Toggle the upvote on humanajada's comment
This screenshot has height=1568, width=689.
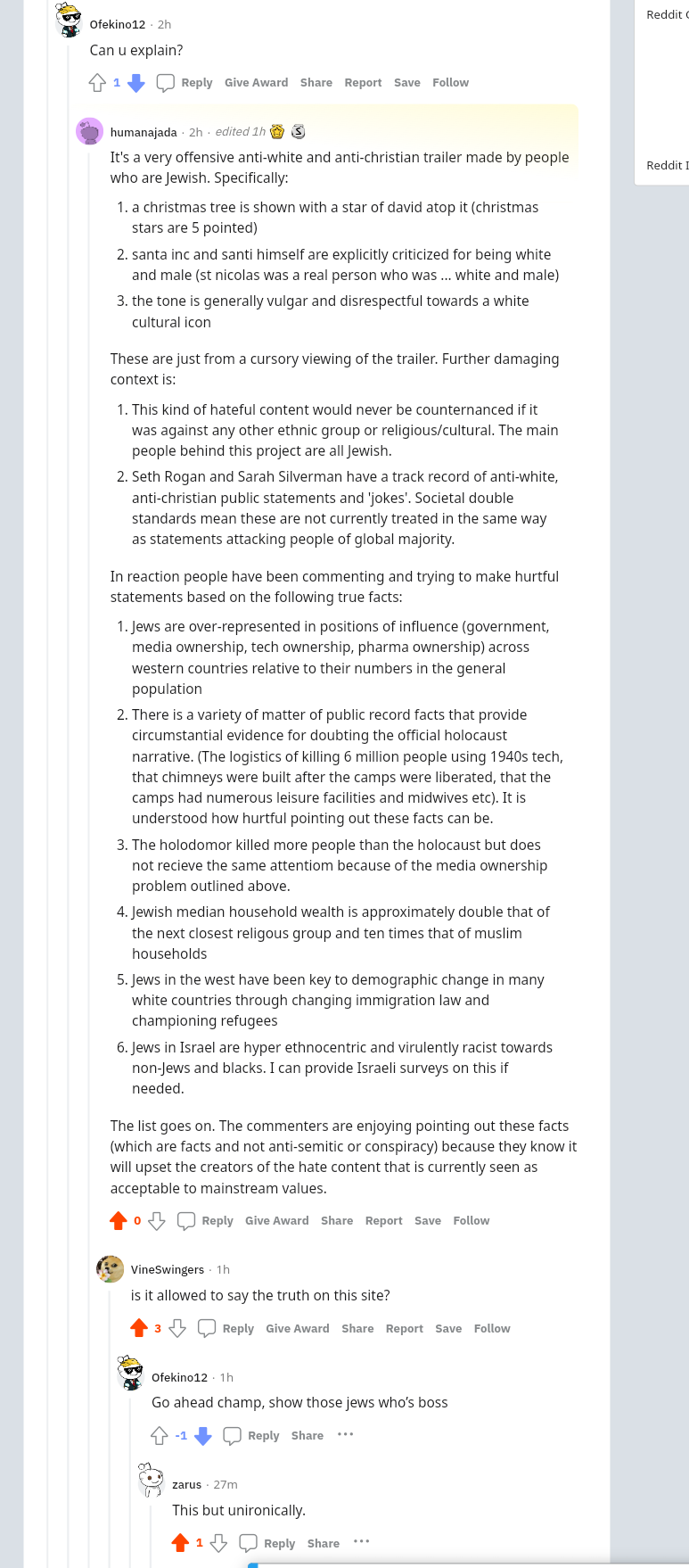tap(118, 1221)
